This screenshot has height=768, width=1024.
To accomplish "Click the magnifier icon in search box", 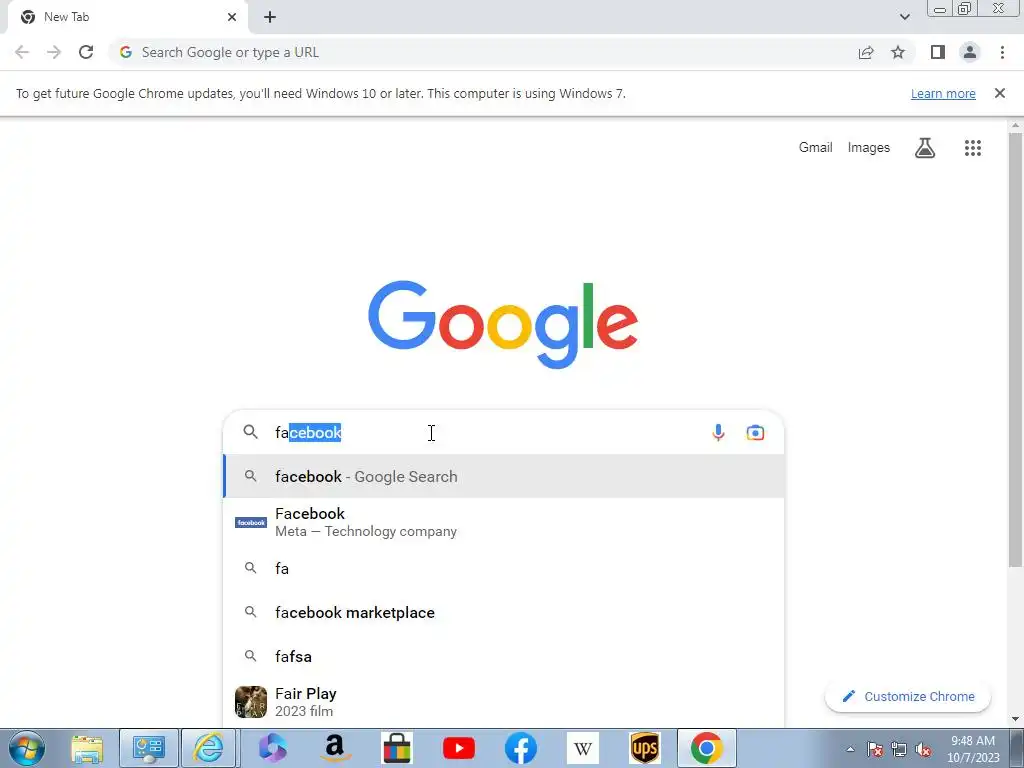I will click(251, 432).
